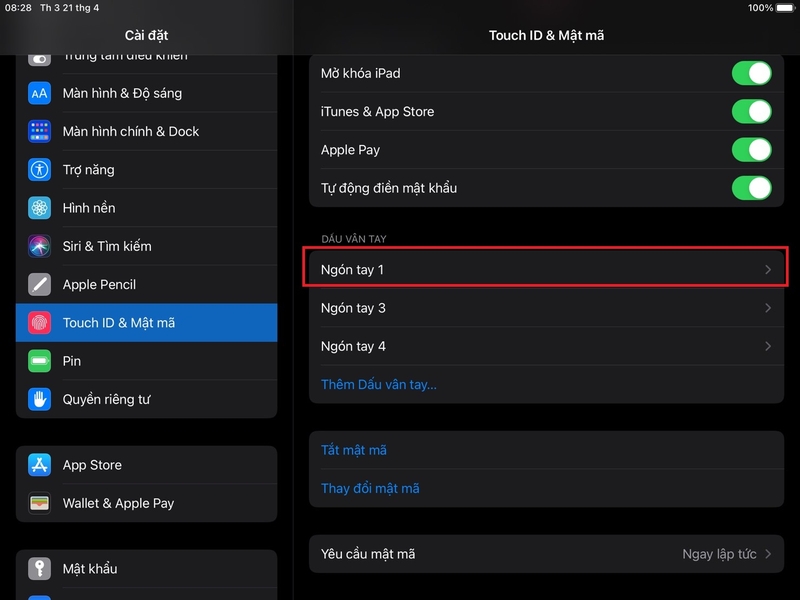Tap Tắt mật mã

[x=354, y=450]
